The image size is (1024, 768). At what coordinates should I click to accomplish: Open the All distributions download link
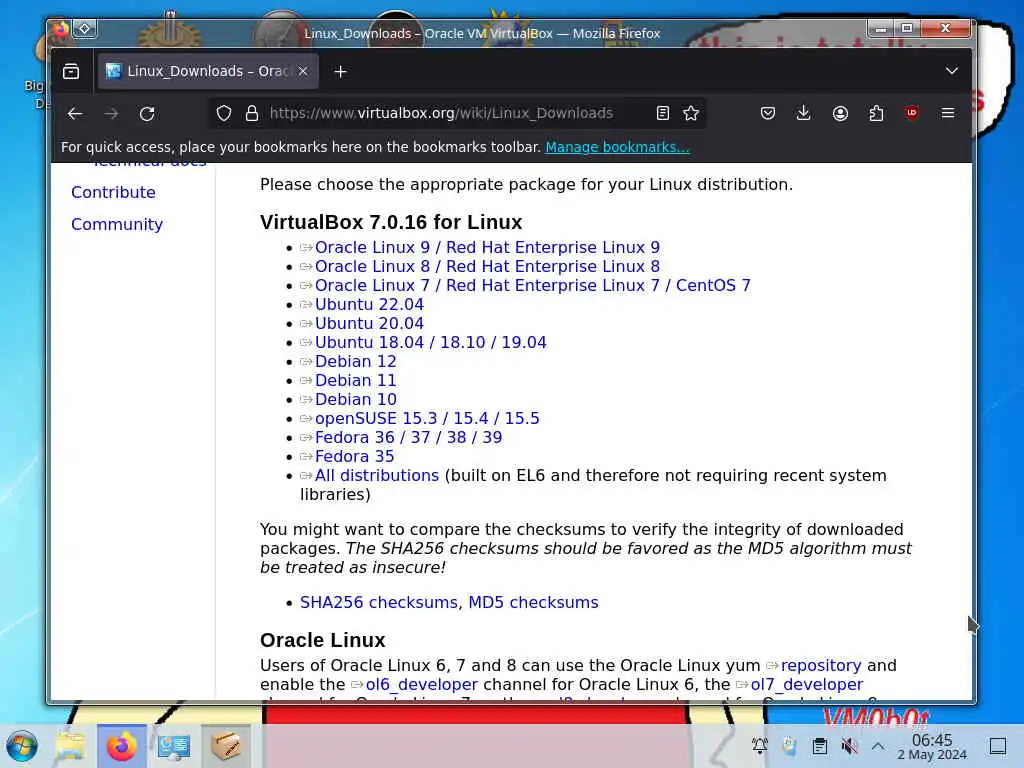tap(377, 475)
